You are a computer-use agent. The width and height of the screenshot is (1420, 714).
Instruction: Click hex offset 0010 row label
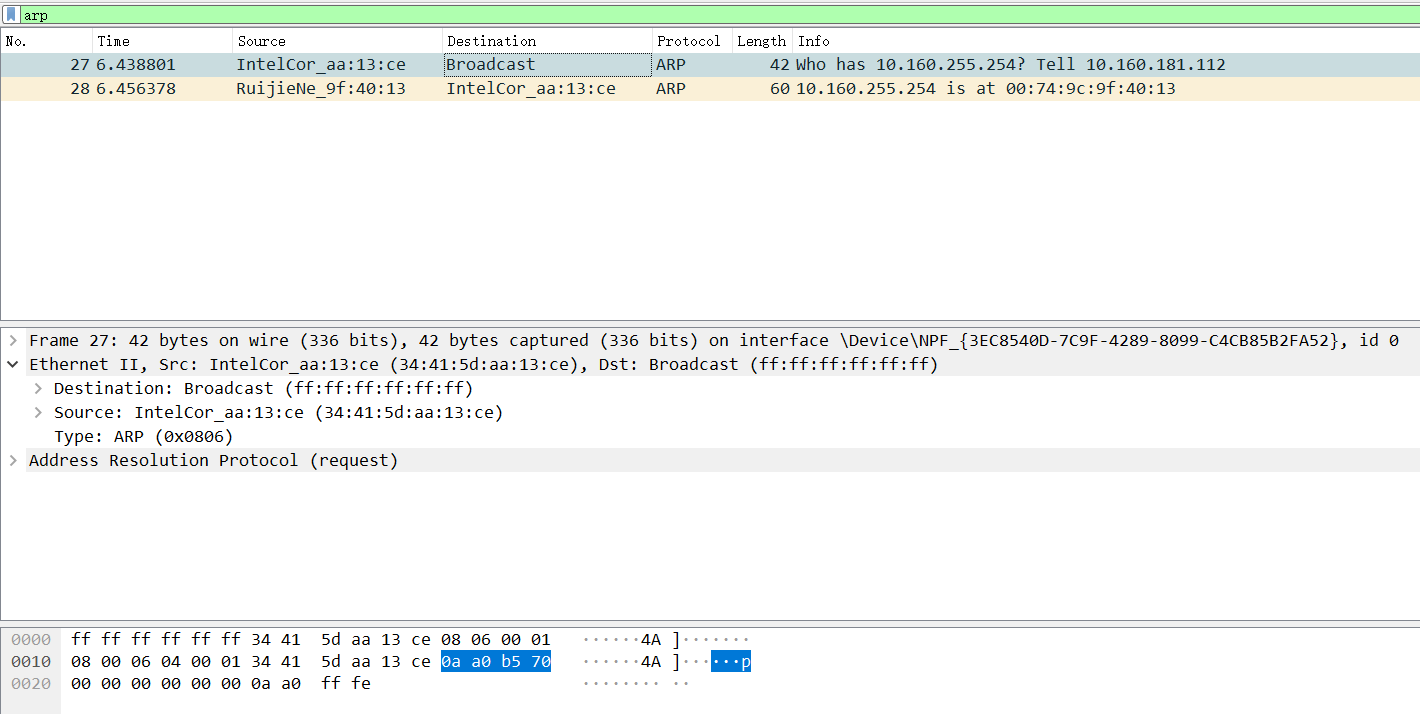pyautogui.click(x=31, y=662)
